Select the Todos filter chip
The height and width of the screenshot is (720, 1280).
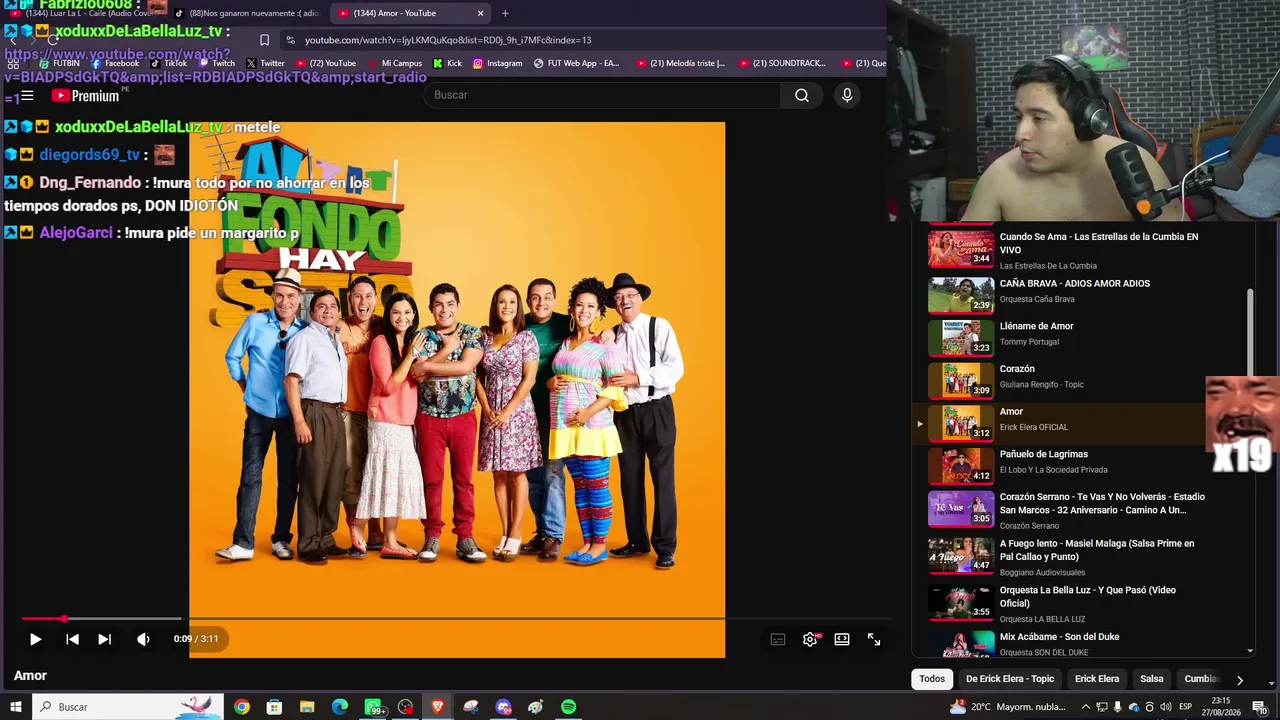tap(932, 679)
